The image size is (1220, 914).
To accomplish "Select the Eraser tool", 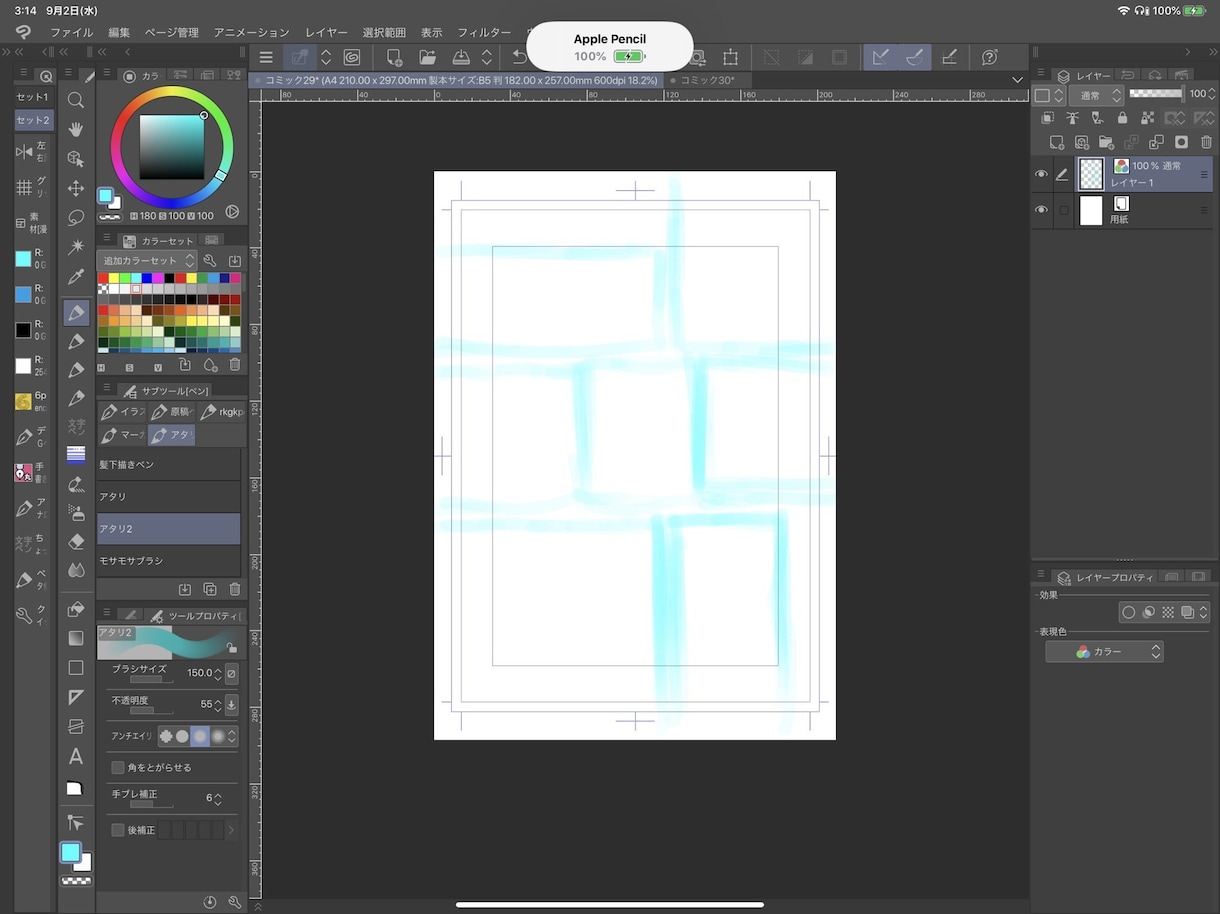I will (x=76, y=541).
